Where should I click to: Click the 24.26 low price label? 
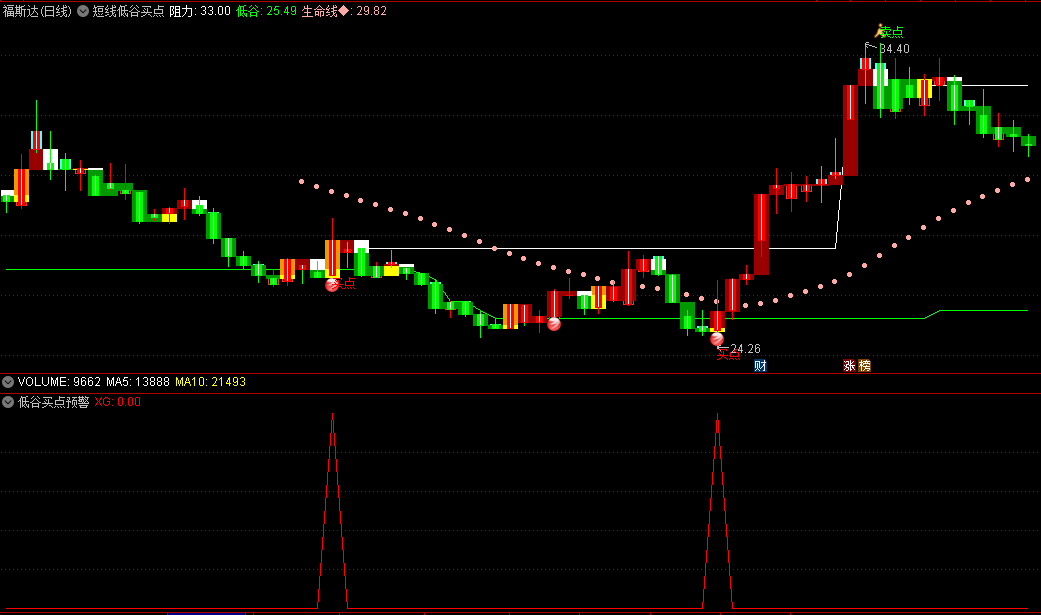(746, 349)
